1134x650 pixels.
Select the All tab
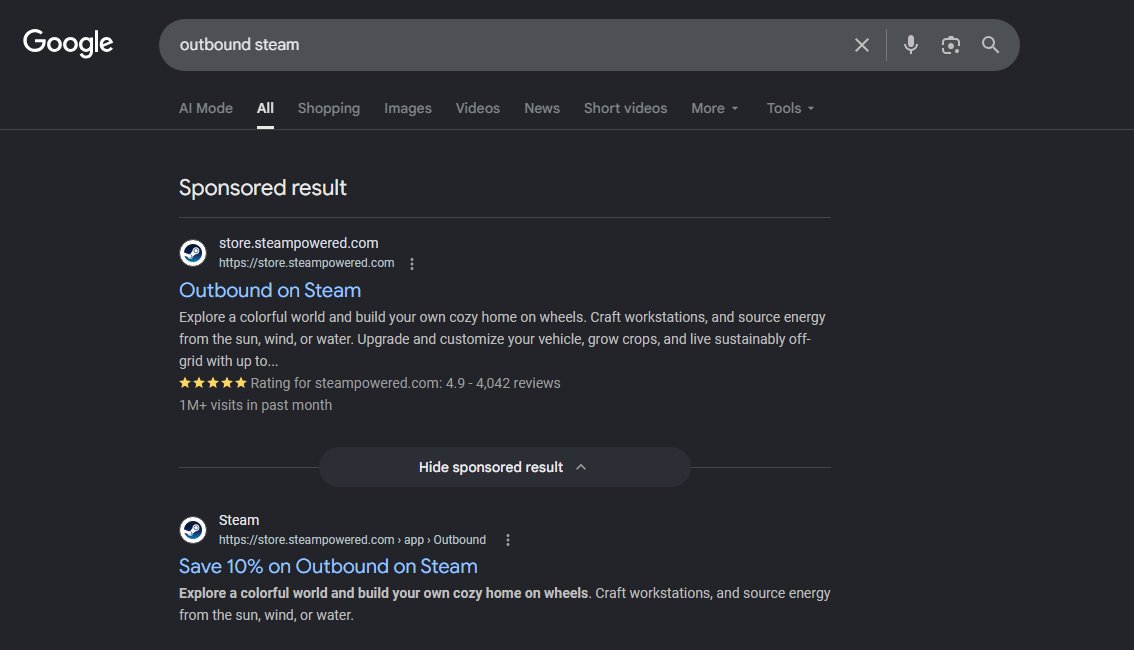pyautogui.click(x=265, y=108)
